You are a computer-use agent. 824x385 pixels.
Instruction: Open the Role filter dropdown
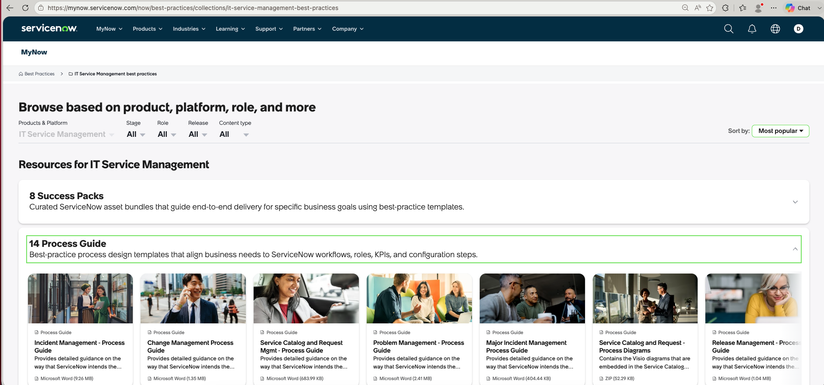(x=167, y=134)
